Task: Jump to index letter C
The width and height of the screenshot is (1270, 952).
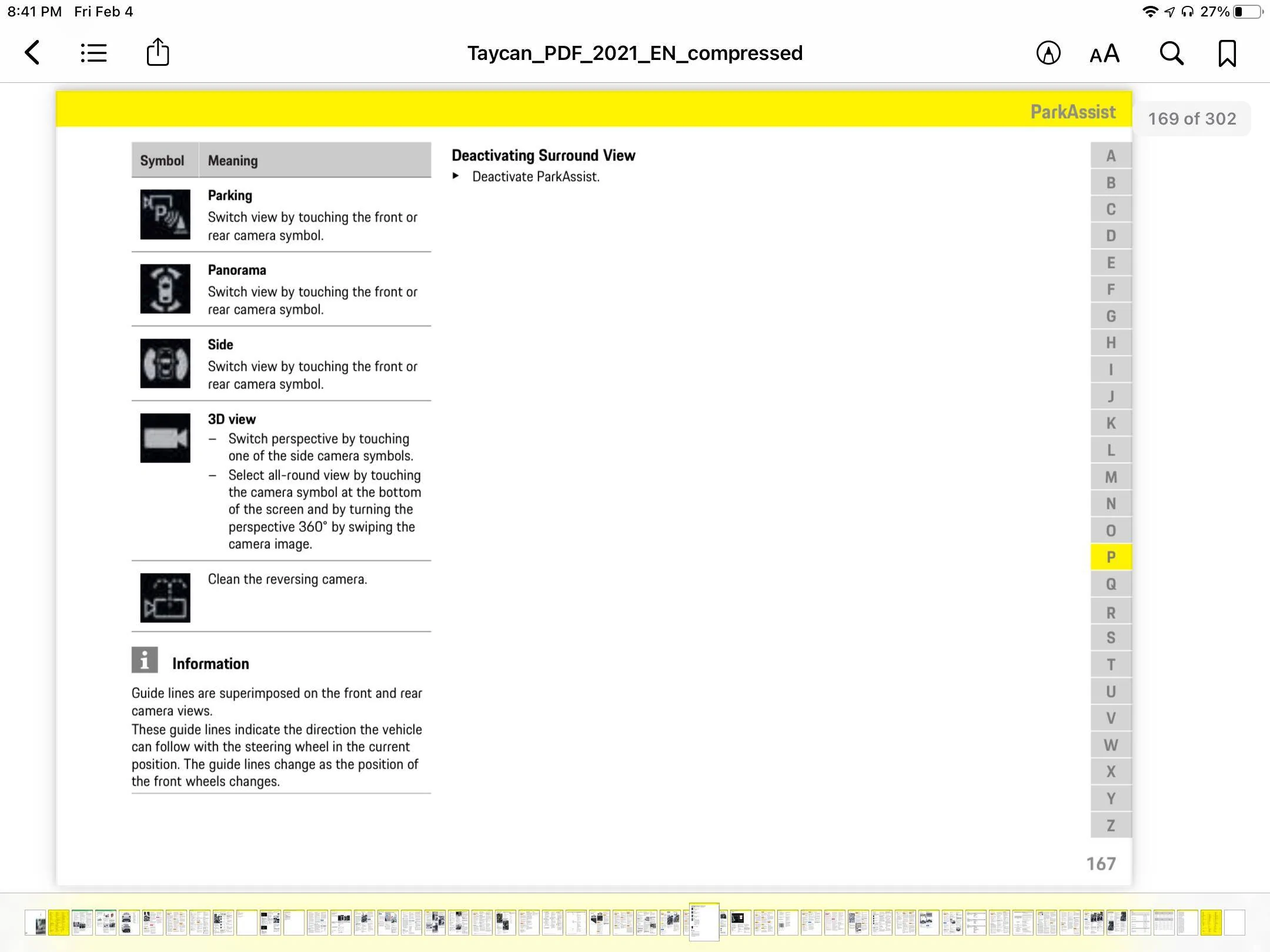Action: [1111, 209]
